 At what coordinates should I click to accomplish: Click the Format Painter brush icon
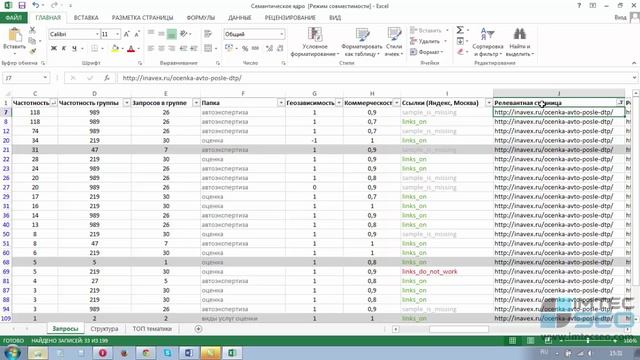coord(32,51)
